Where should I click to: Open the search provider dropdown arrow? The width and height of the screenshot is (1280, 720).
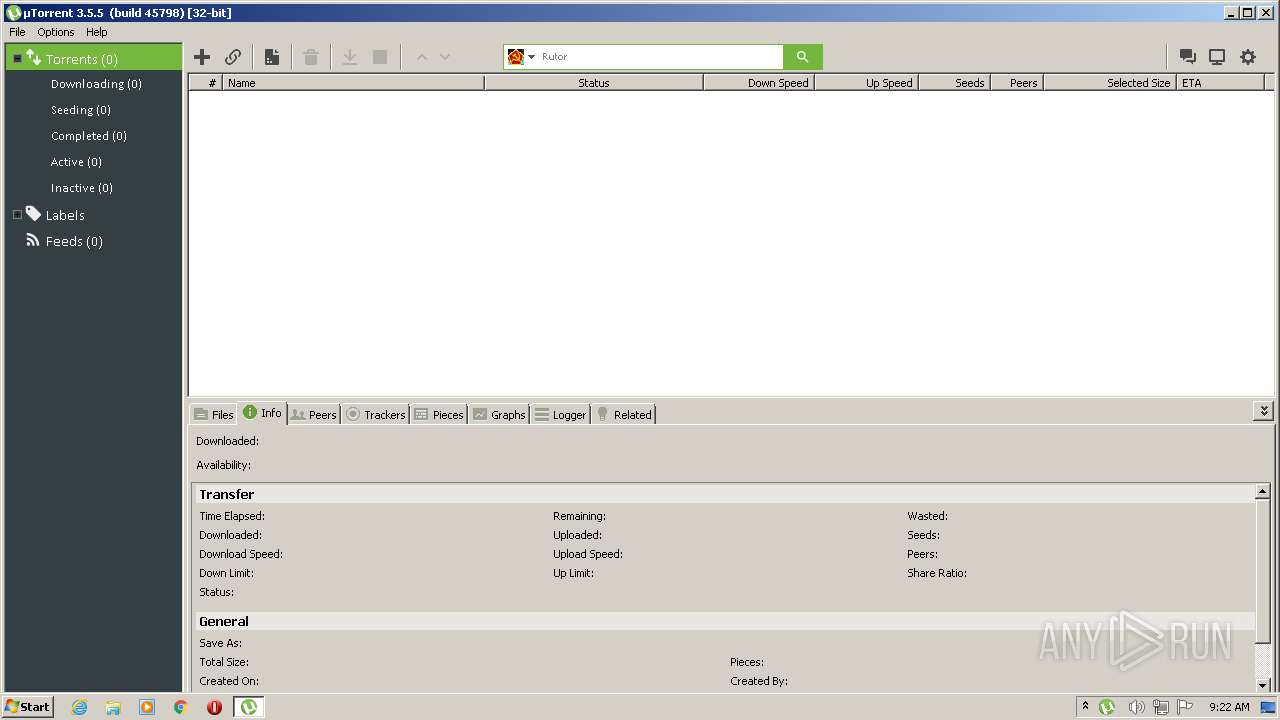(531, 57)
